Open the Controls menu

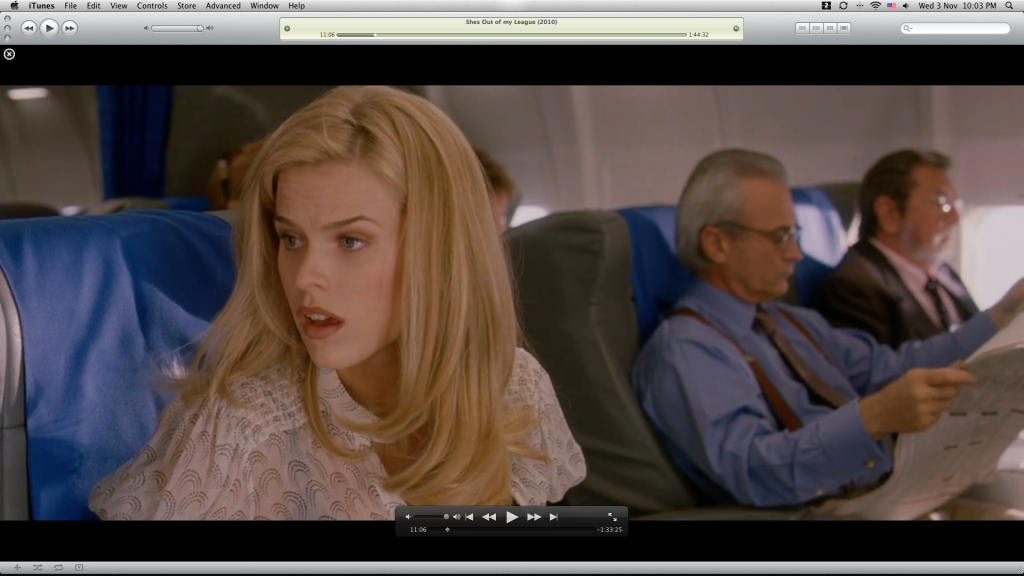point(152,6)
